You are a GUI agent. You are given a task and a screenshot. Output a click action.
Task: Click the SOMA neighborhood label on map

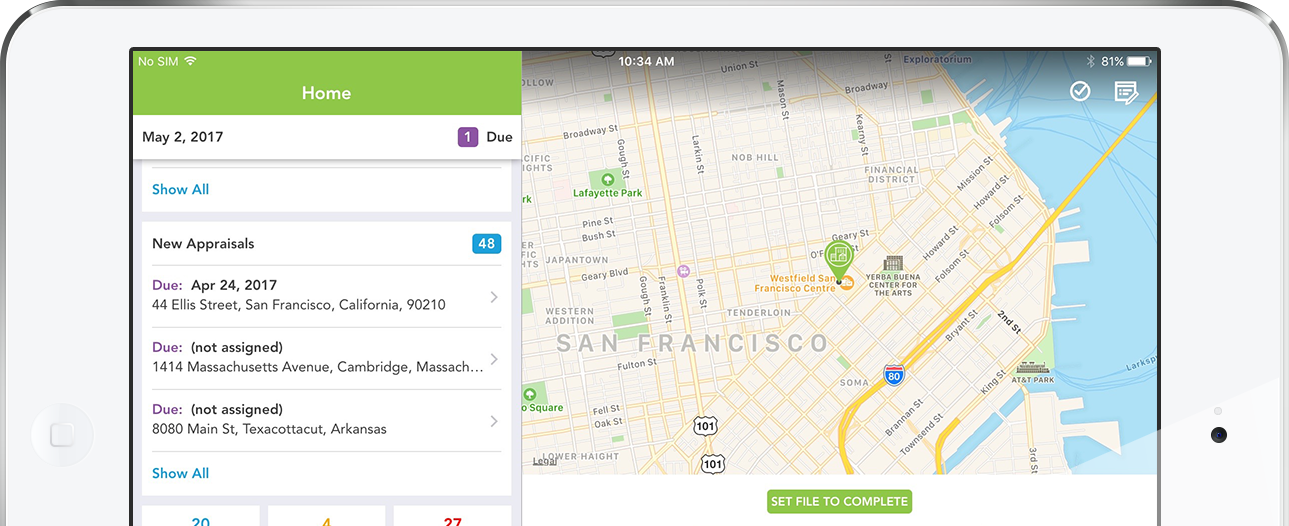click(x=854, y=383)
